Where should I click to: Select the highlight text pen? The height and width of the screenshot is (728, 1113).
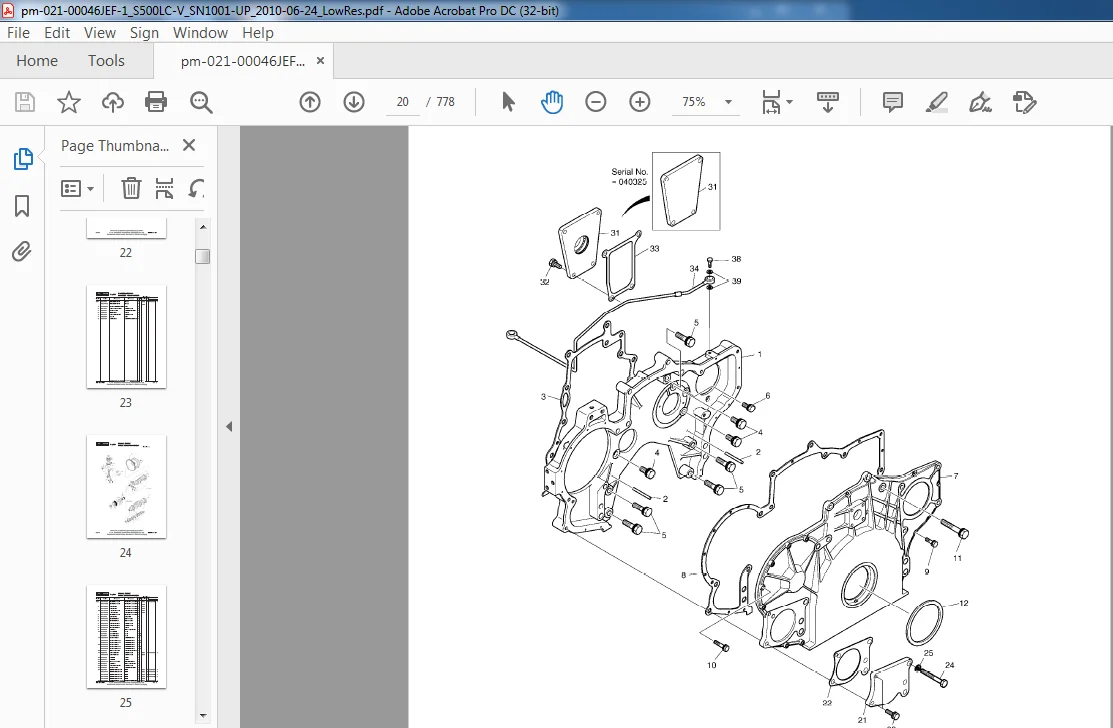[937, 102]
